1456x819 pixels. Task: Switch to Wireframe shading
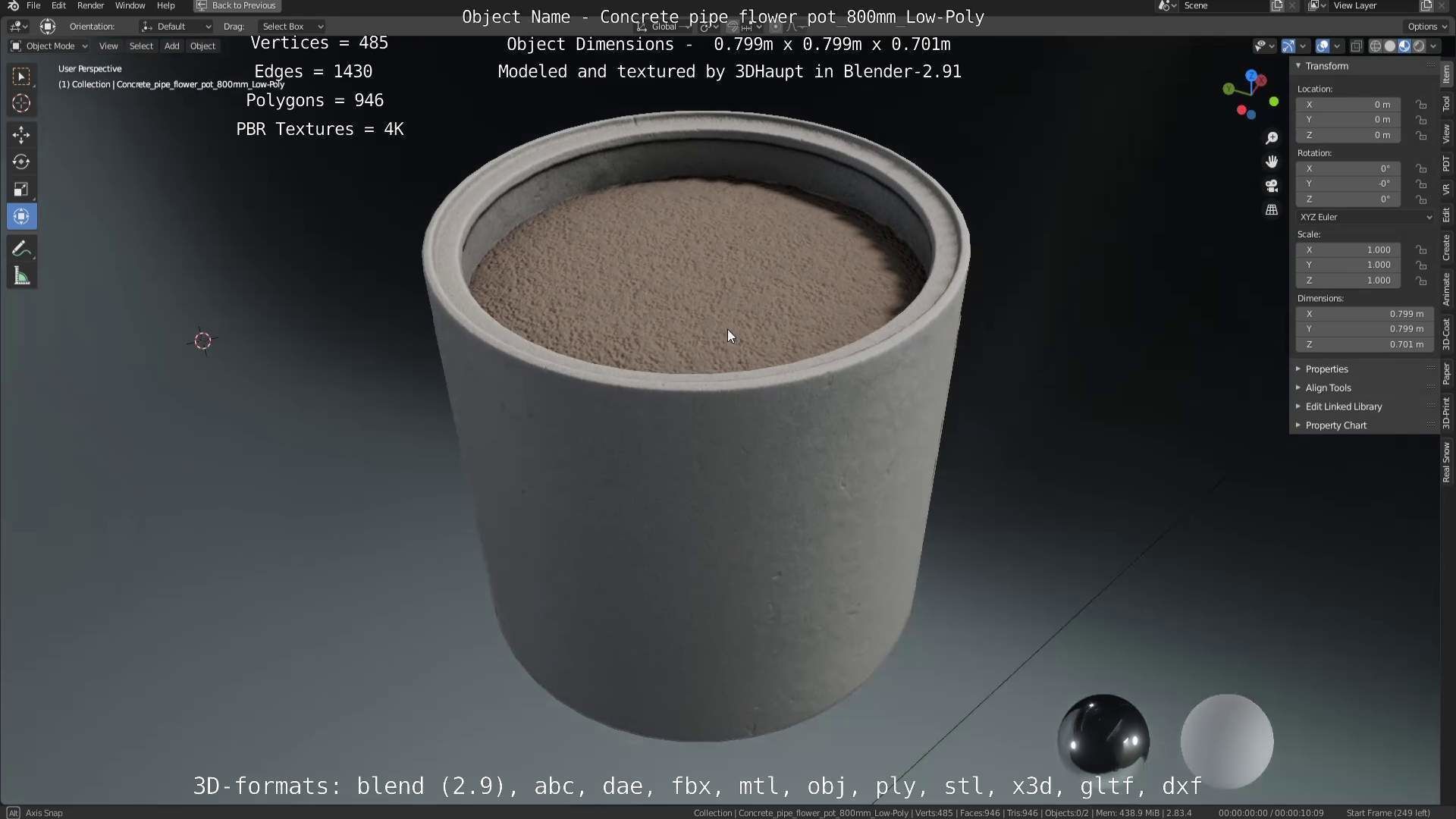pos(1375,46)
